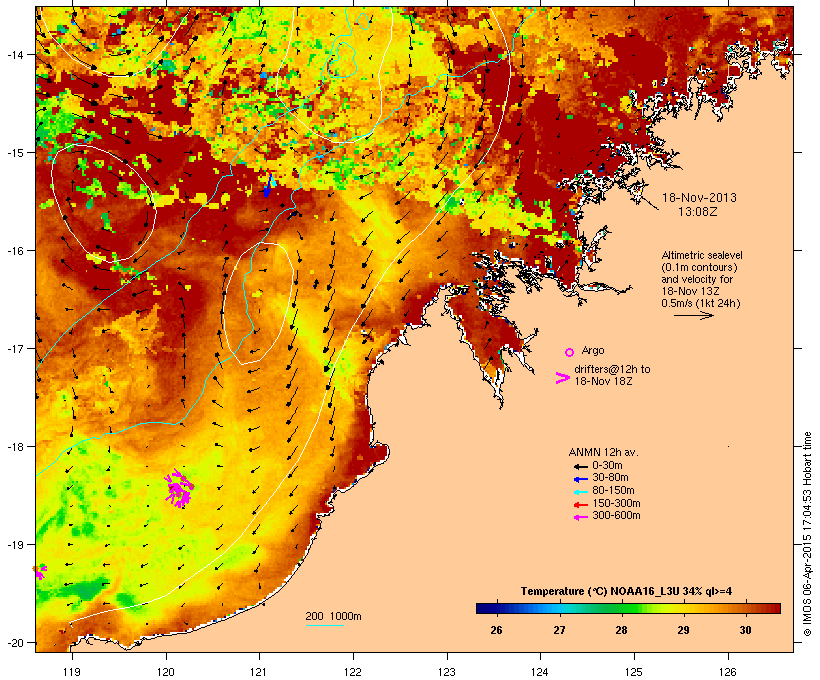Click the magenta drifters arrowhead symbol
This screenshot has width=820, height=680.
562,378
